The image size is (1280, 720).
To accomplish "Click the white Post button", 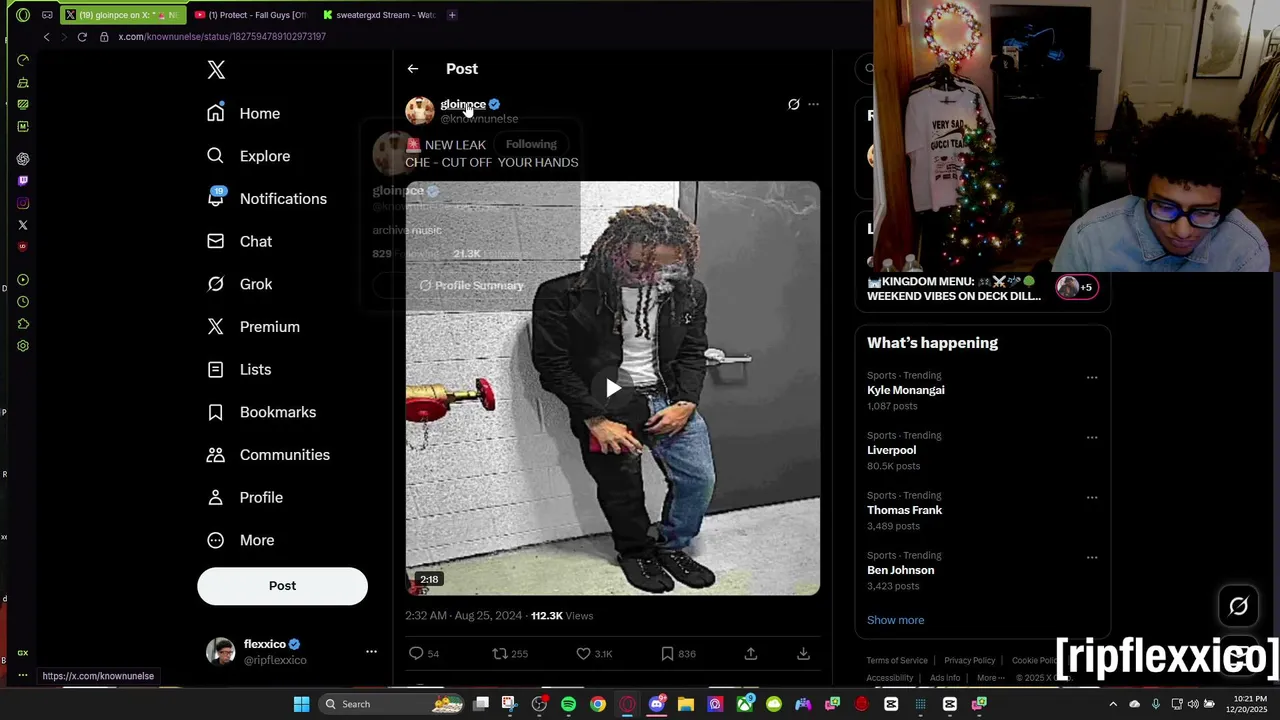I will pos(282,586).
